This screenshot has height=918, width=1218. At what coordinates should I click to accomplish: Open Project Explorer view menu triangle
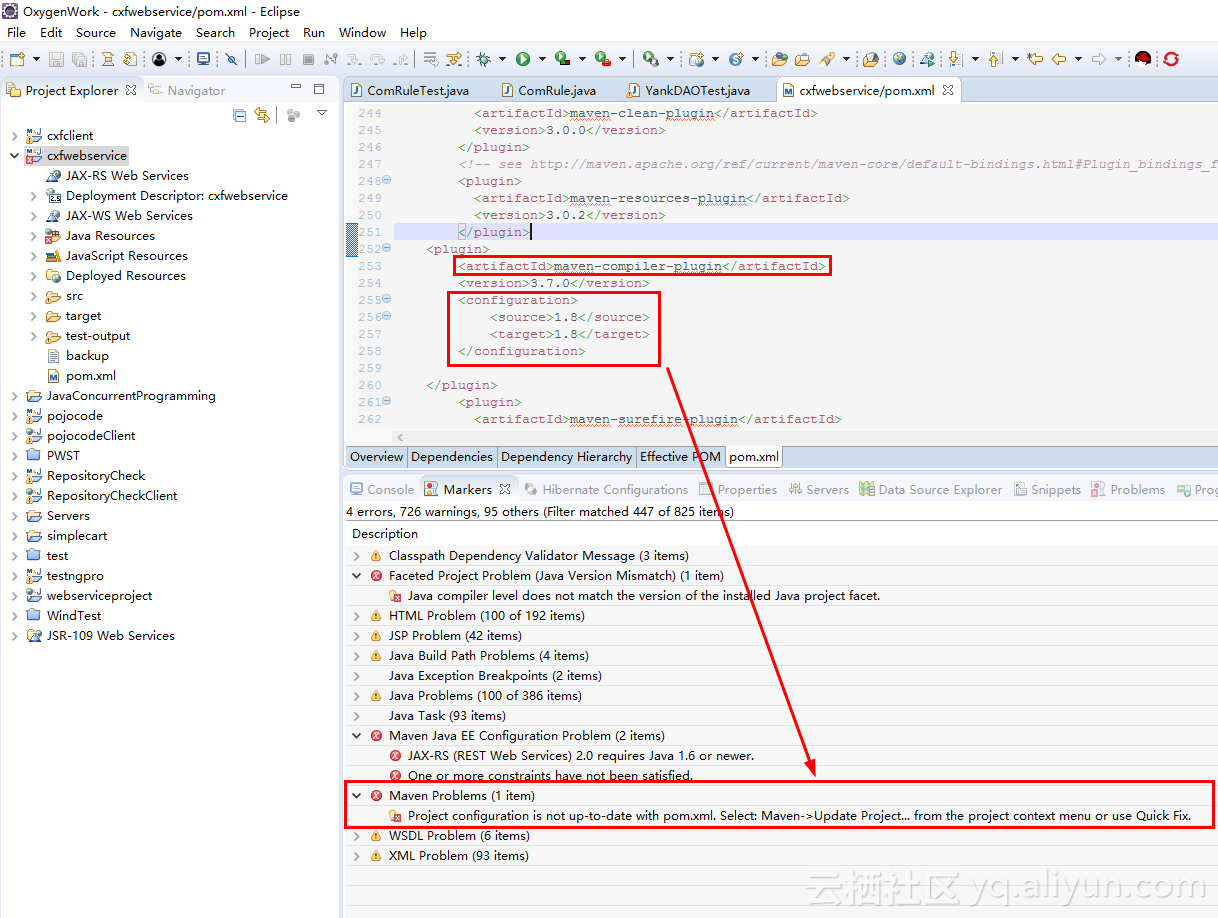pyautogui.click(x=322, y=113)
